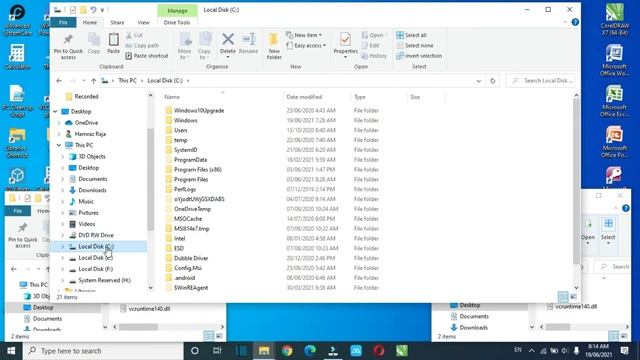Screen dimensions: 640x360
Task: Open the Copy to menu
Action: [204, 46]
